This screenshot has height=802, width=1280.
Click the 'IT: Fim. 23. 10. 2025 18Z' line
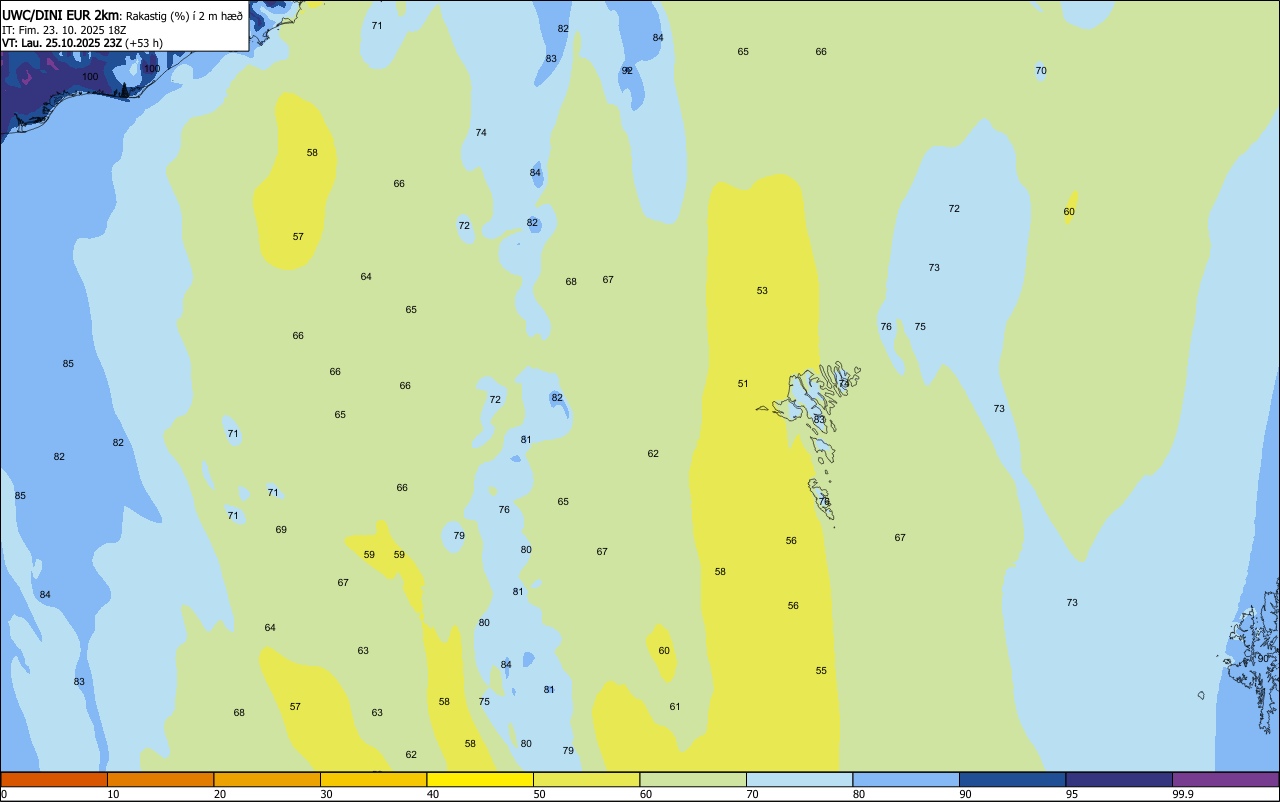click(x=64, y=30)
